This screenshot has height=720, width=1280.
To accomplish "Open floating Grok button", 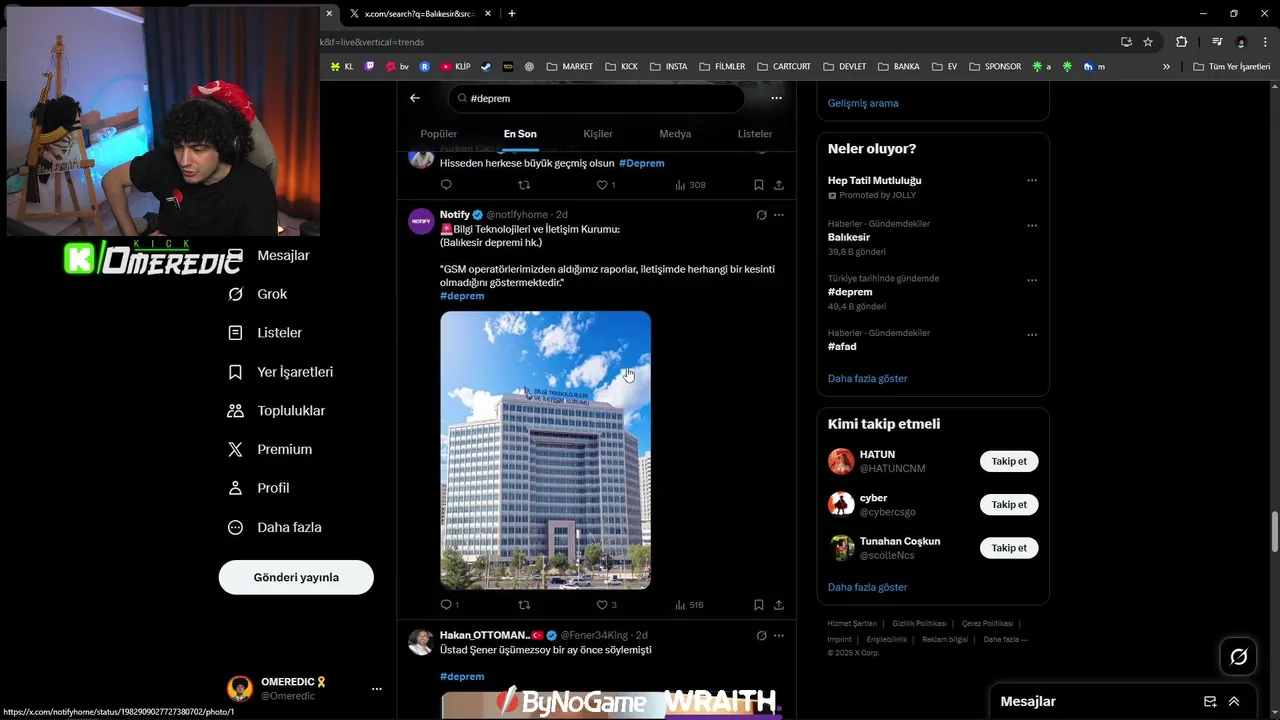I will (1238, 657).
